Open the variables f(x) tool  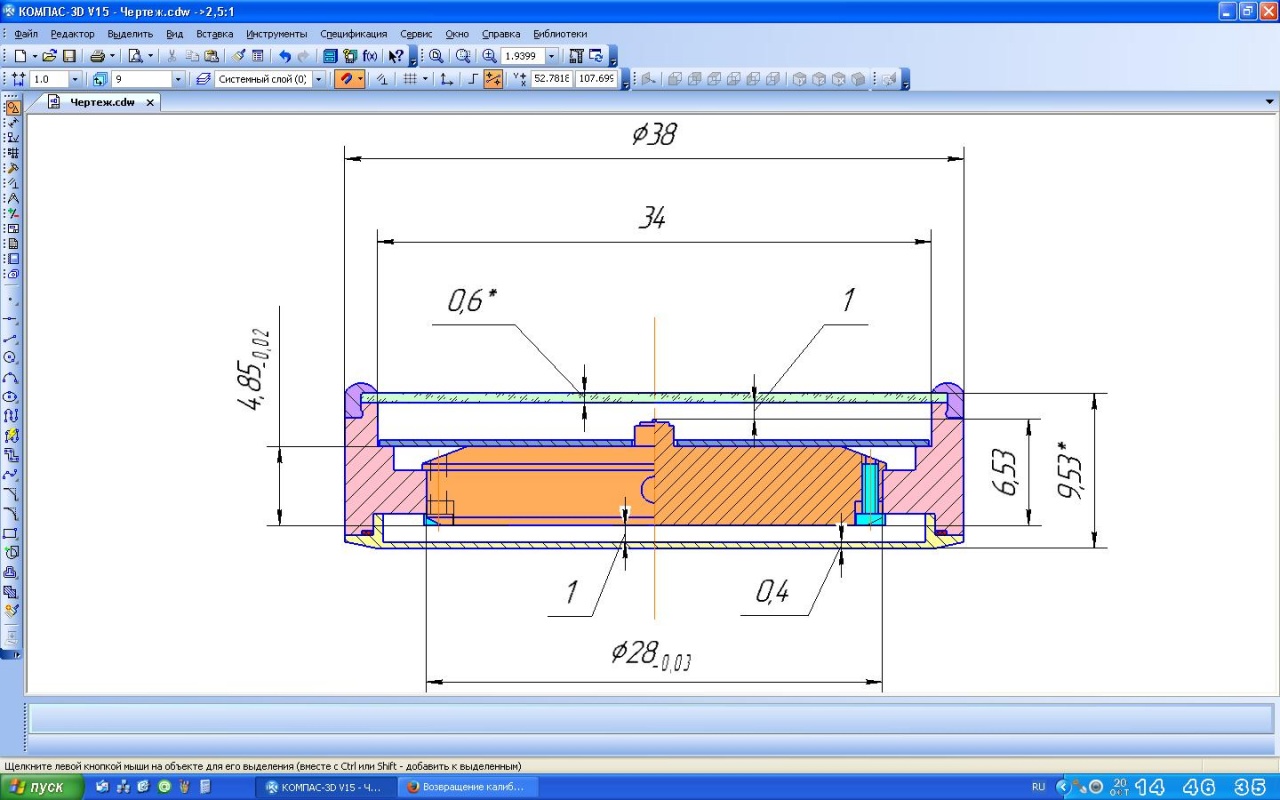pyautogui.click(x=370, y=56)
